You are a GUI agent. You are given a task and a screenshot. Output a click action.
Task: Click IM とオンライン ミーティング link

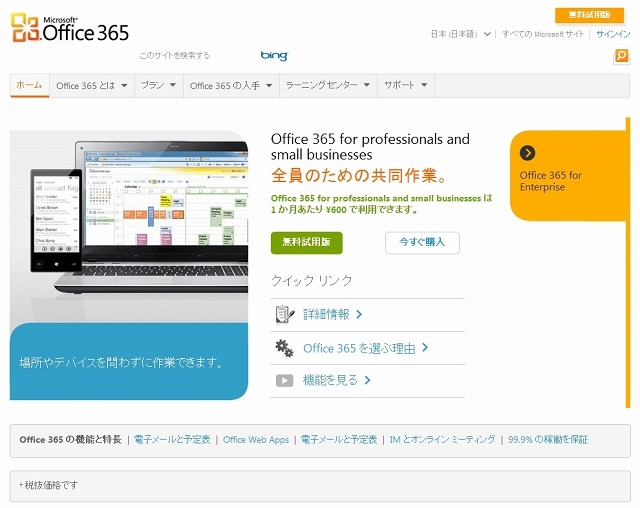[x=442, y=439]
